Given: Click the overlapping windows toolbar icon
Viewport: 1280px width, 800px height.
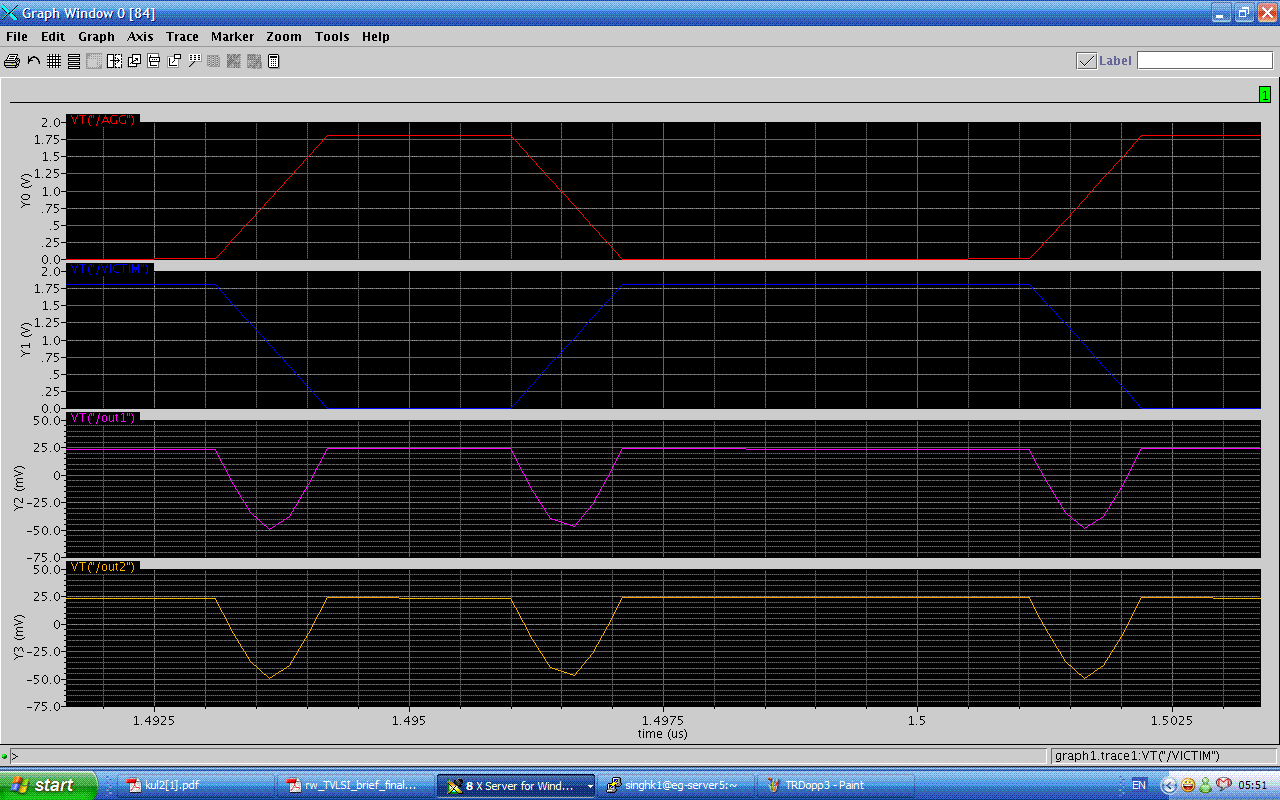Looking at the screenshot, I should point(134,61).
